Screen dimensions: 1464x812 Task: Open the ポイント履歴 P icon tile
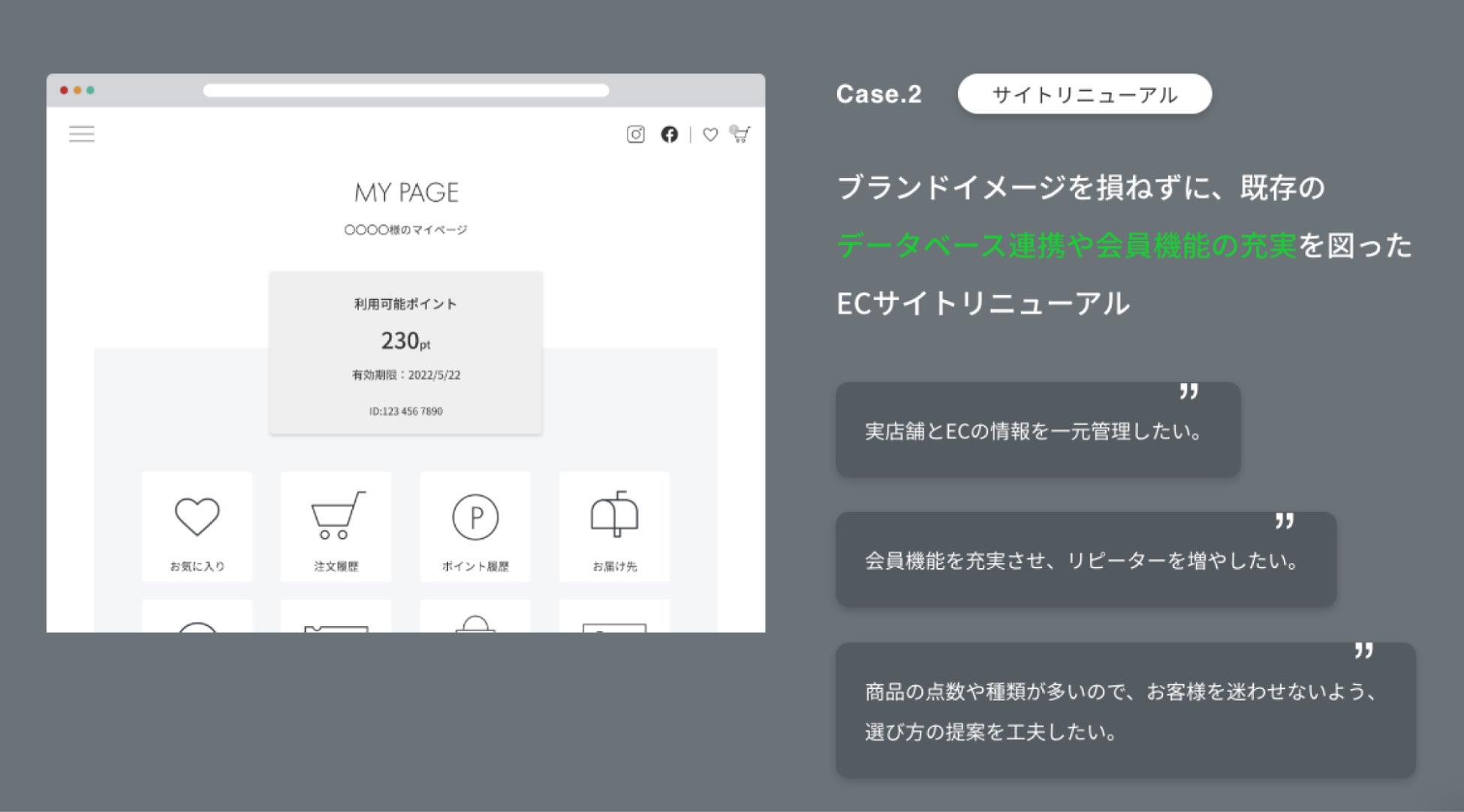[x=475, y=527]
